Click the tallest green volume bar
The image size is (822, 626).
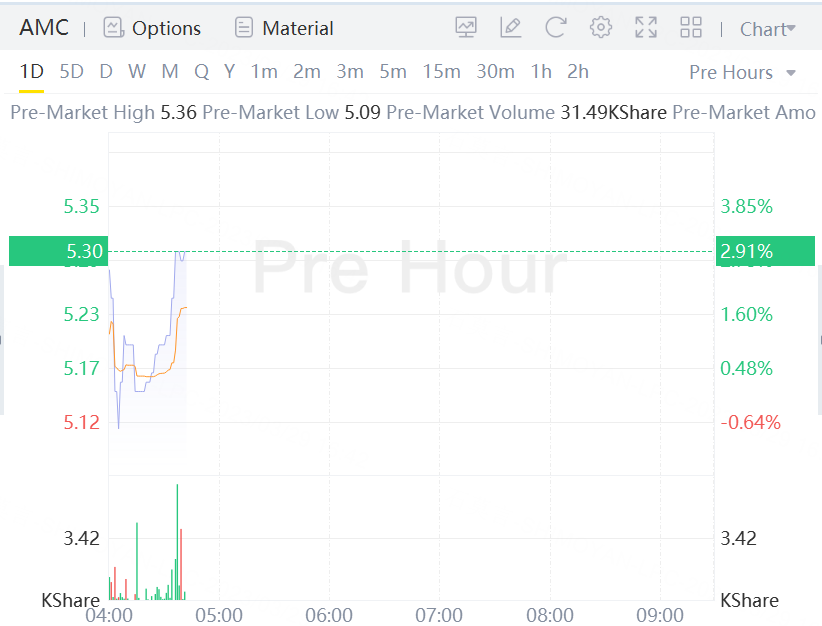pyautogui.click(x=177, y=540)
